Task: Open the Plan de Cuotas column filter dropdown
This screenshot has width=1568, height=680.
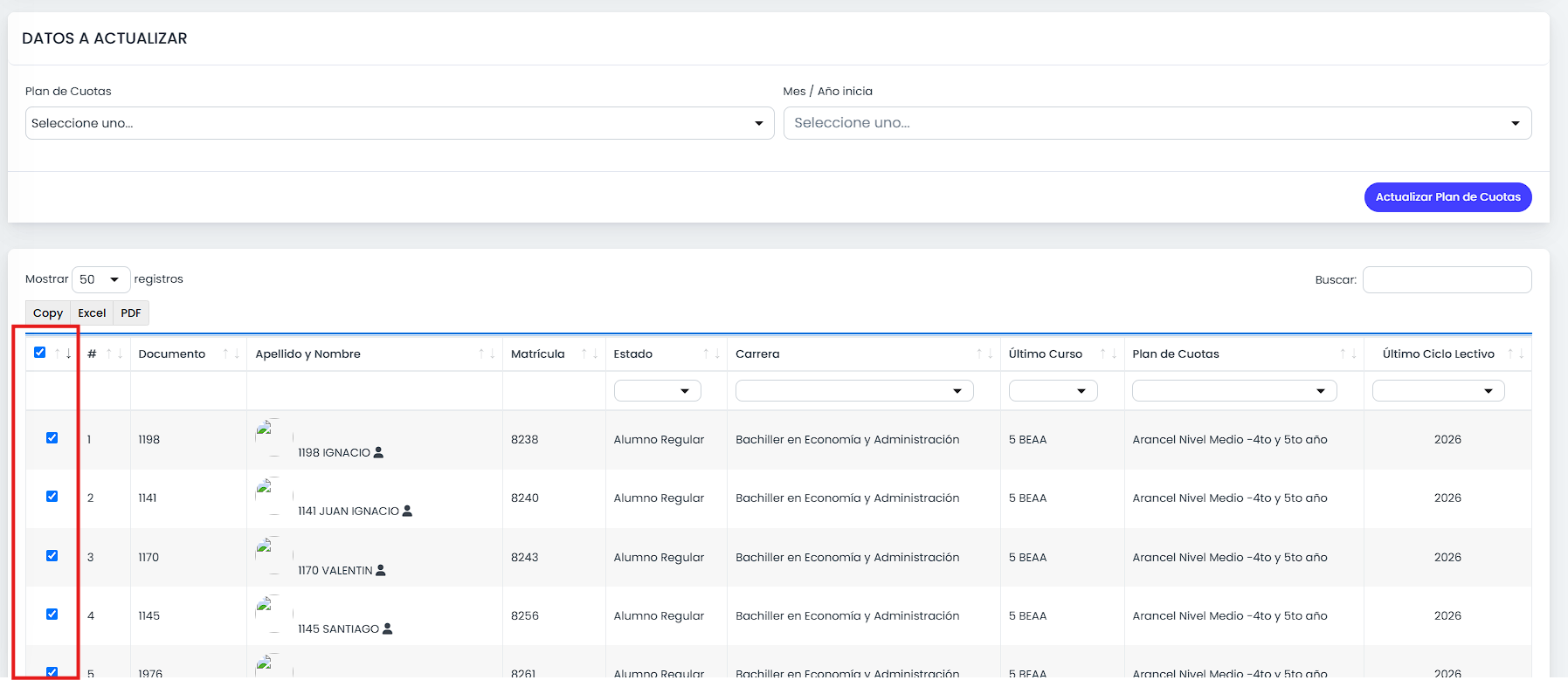Action: pyautogui.click(x=1234, y=391)
